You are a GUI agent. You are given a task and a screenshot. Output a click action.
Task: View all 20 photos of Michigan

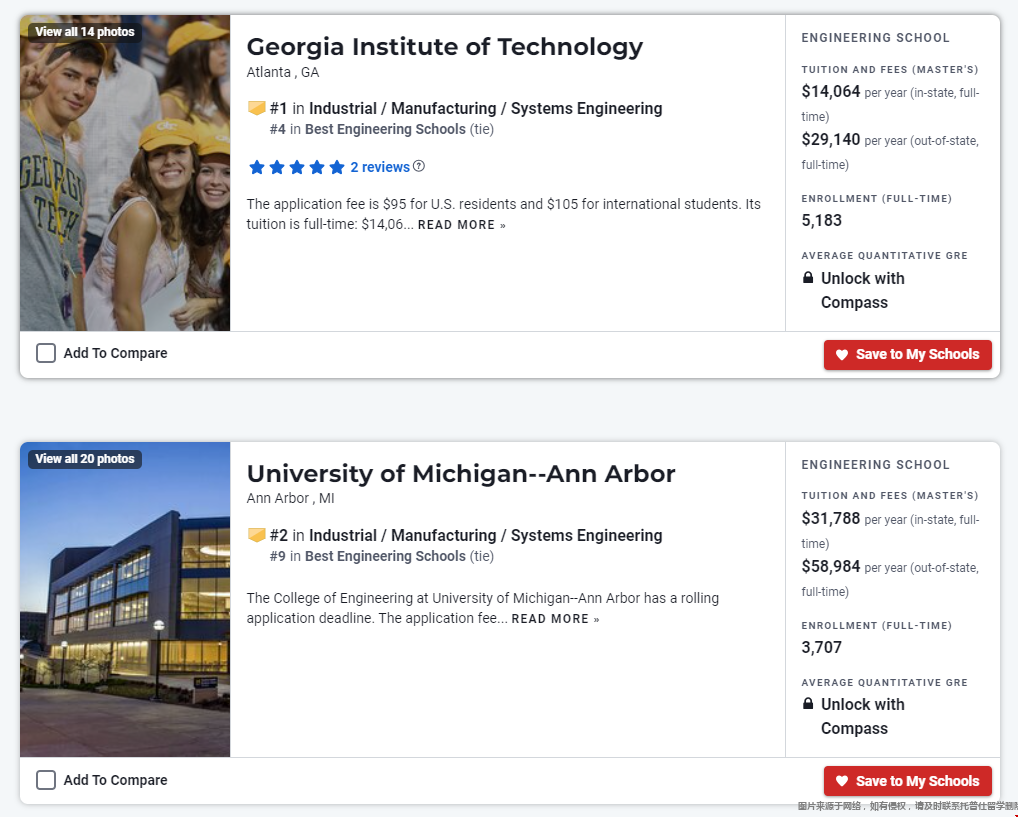click(x=85, y=459)
